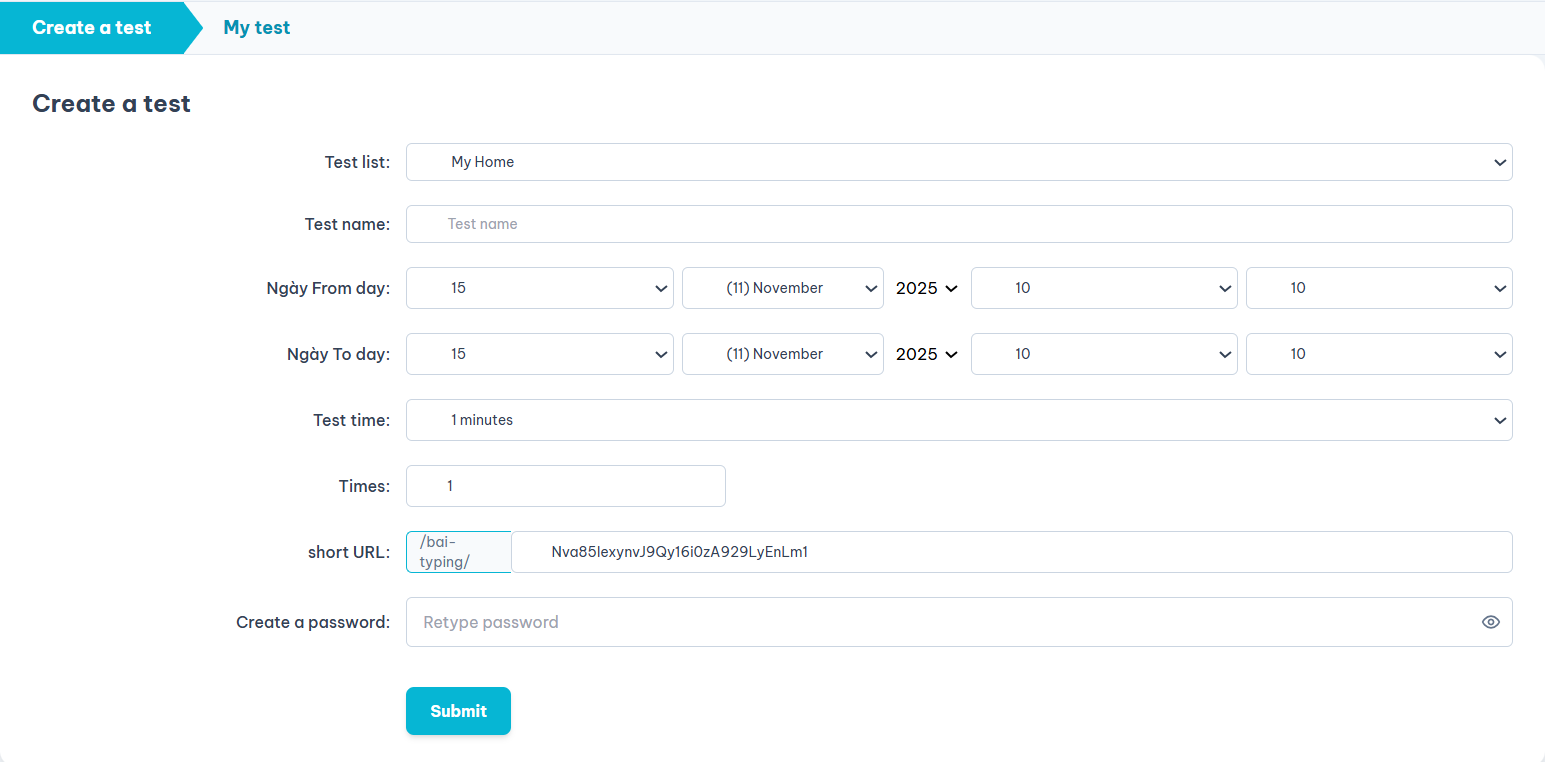Open the To year dropdown showing 2025
This screenshot has height=762, width=1545.
(x=926, y=353)
